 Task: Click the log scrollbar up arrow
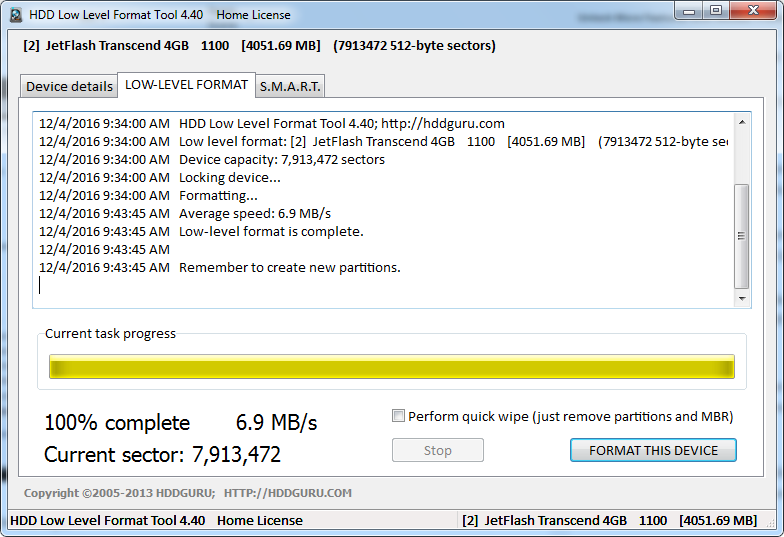[x=742, y=122]
